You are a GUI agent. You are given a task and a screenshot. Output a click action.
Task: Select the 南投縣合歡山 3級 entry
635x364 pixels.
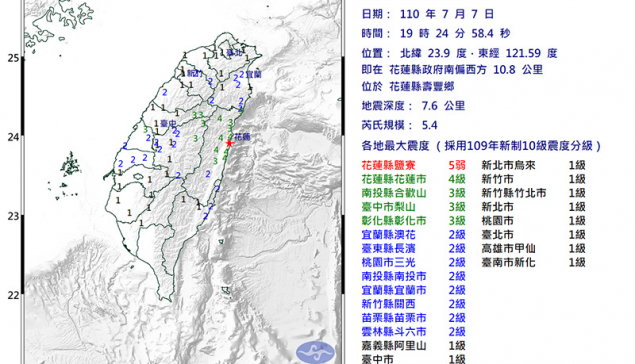413,193
